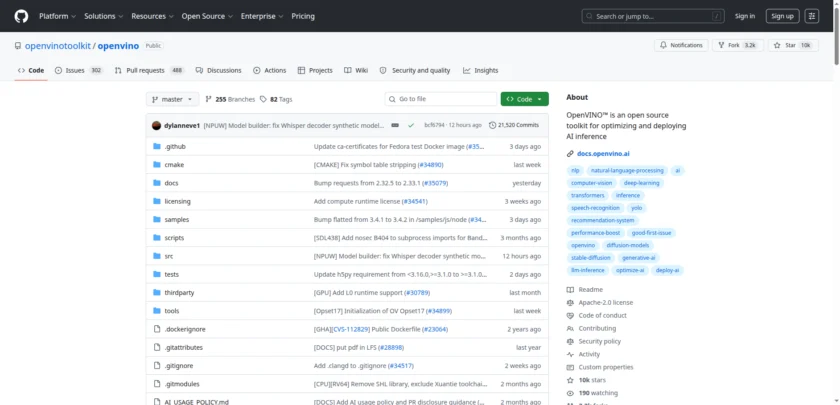
Task: Open the .github folder
Action: 175,146
